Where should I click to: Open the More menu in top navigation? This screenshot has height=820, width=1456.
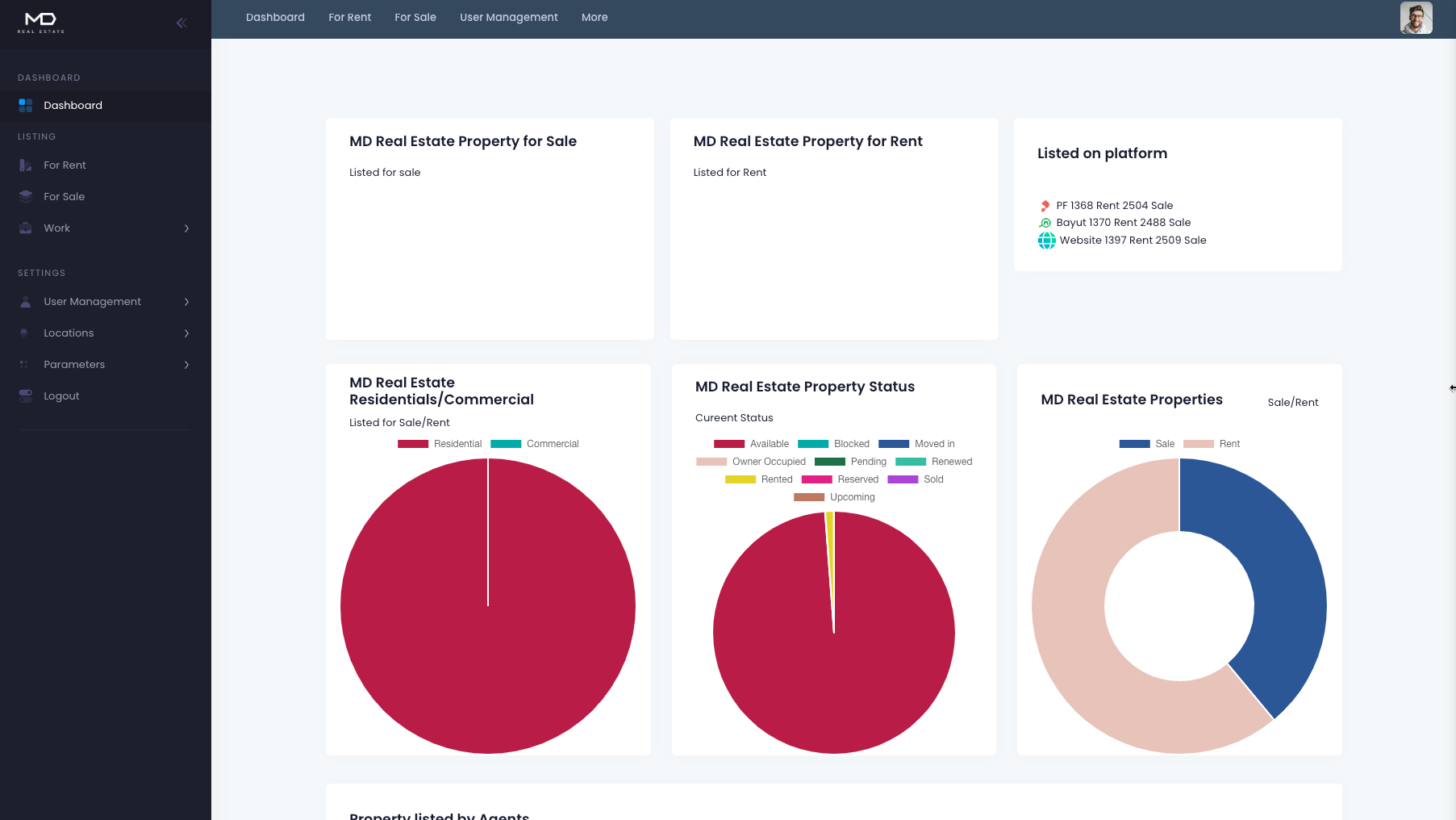click(x=594, y=18)
